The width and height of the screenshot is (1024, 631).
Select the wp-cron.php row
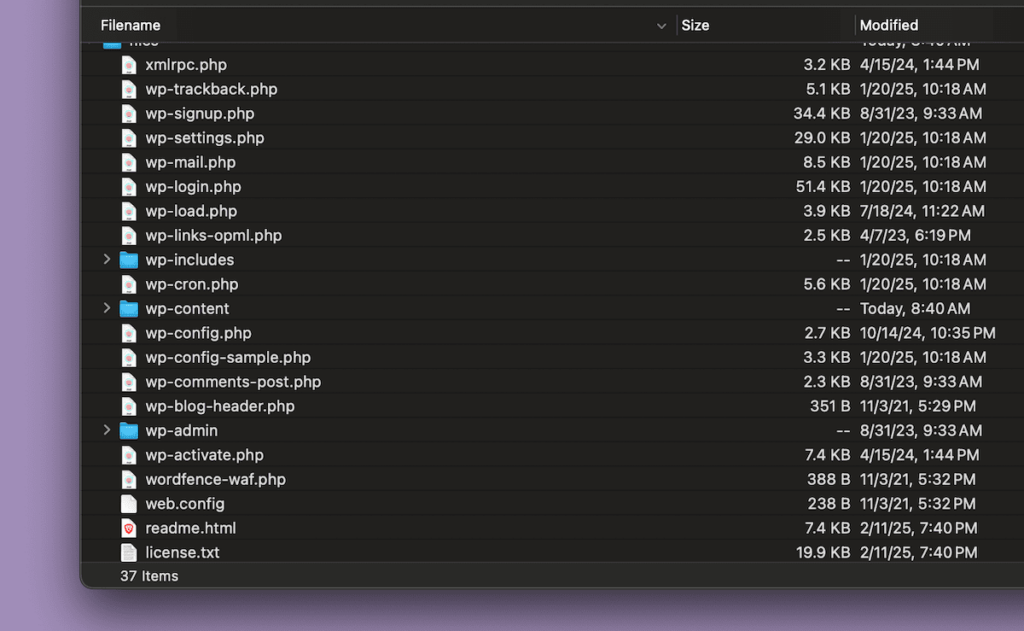pos(191,285)
